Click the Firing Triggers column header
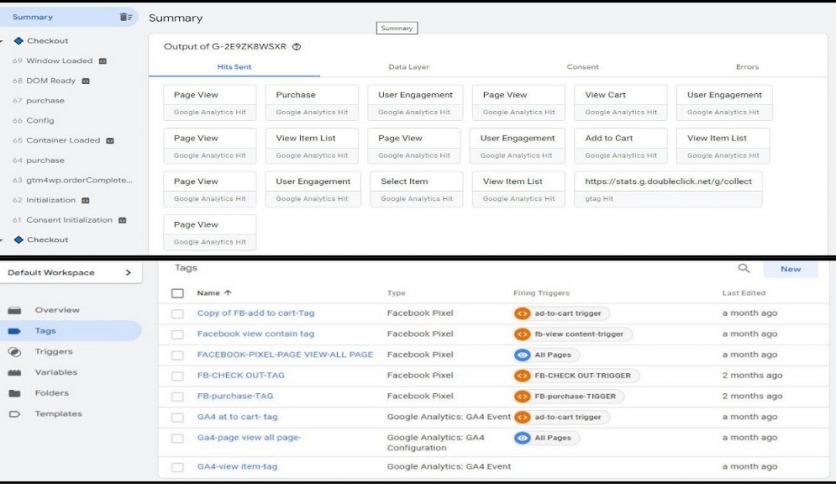The image size is (836, 484). click(x=541, y=293)
